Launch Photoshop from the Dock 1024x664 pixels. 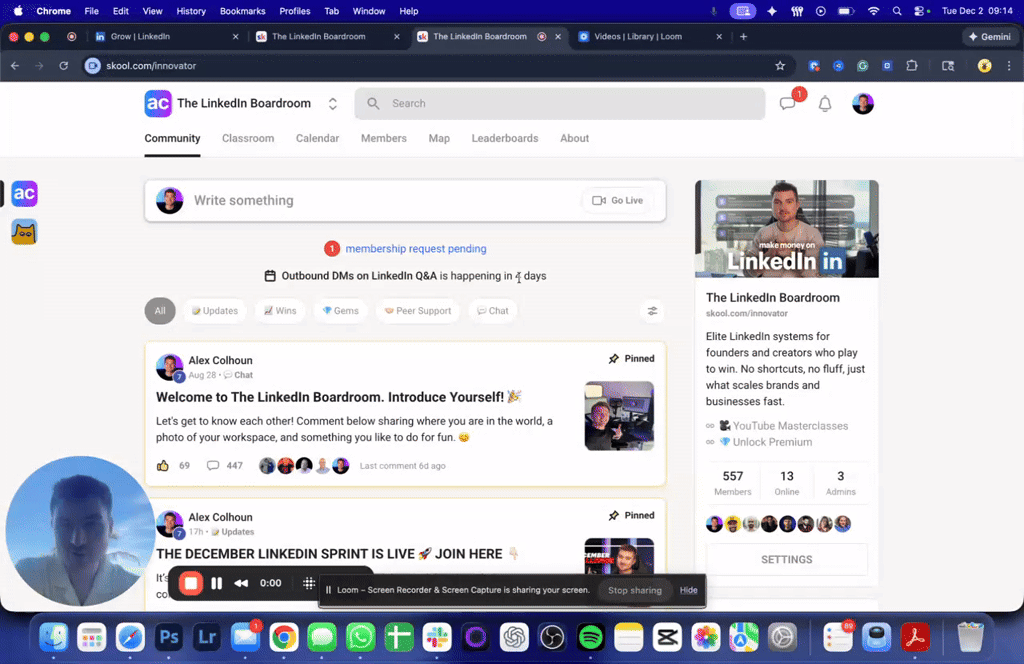tap(168, 637)
